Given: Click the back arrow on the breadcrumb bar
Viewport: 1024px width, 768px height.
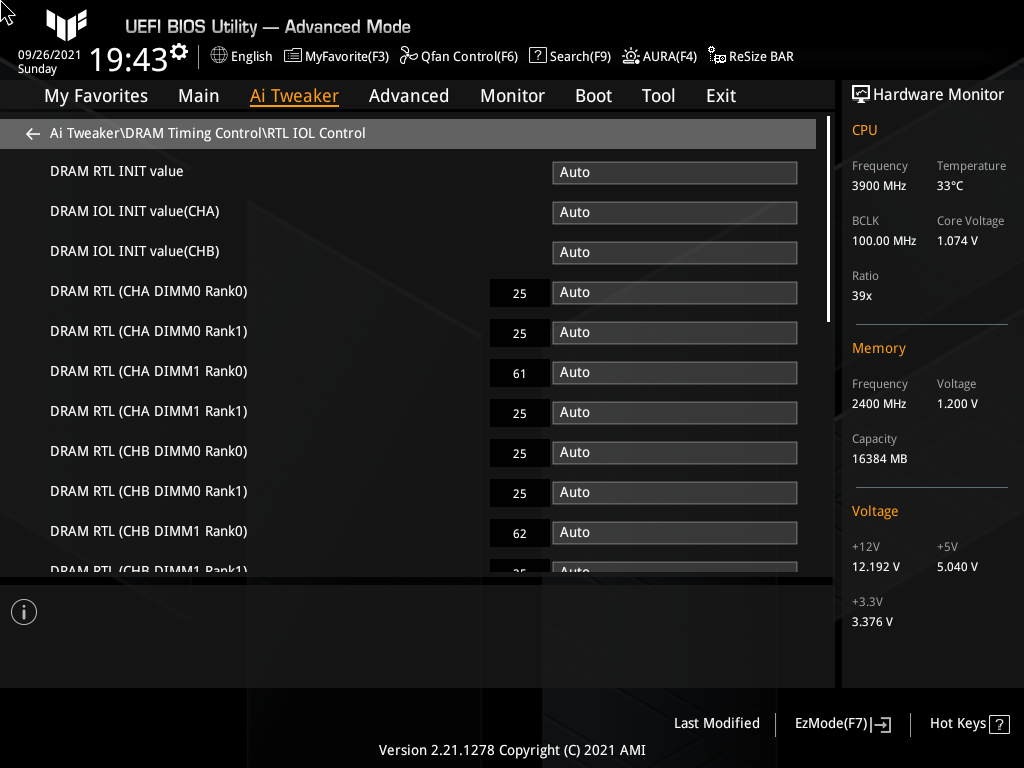Looking at the screenshot, I should coord(32,133).
